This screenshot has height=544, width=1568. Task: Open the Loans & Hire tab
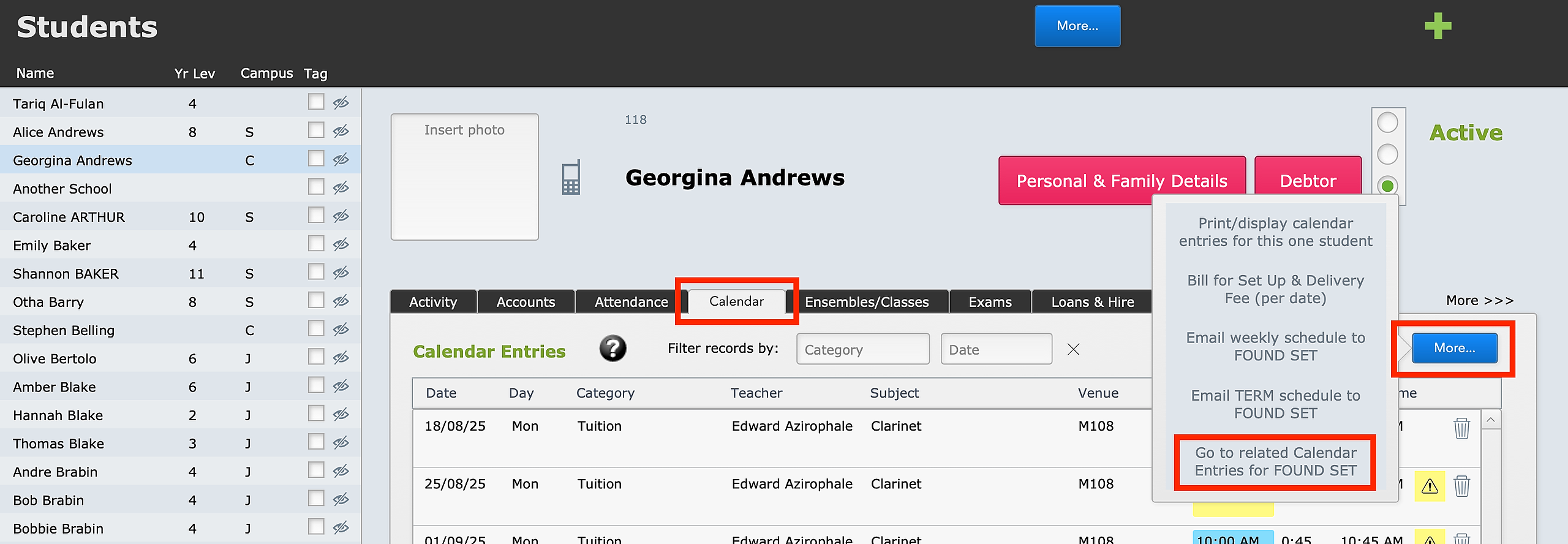[x=1093, y=302]
